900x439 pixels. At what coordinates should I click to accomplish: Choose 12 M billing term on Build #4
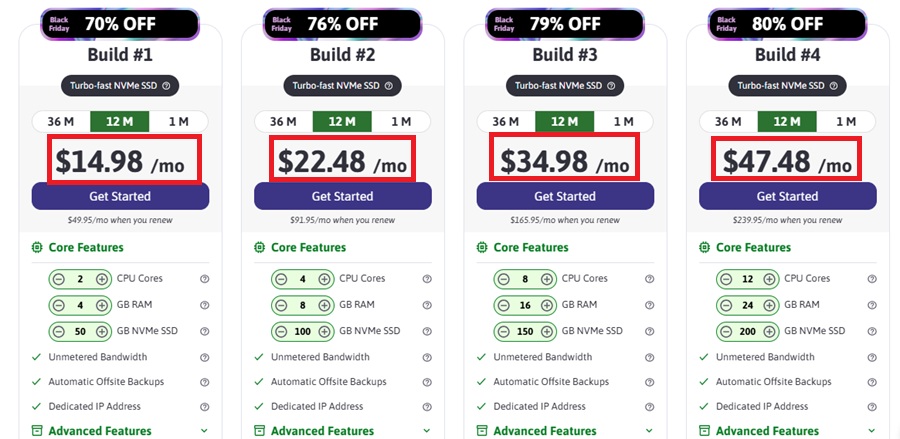click(787, 122)
